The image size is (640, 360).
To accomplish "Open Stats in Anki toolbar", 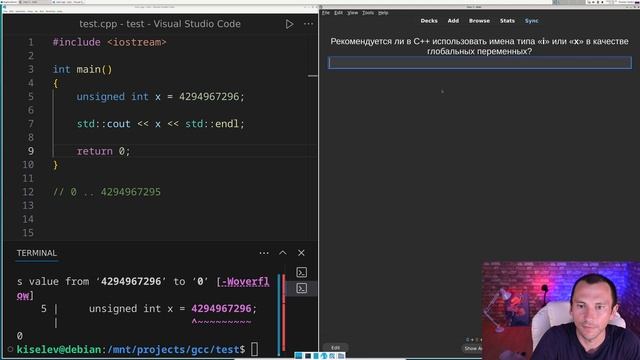I will [x=507, y=21].
